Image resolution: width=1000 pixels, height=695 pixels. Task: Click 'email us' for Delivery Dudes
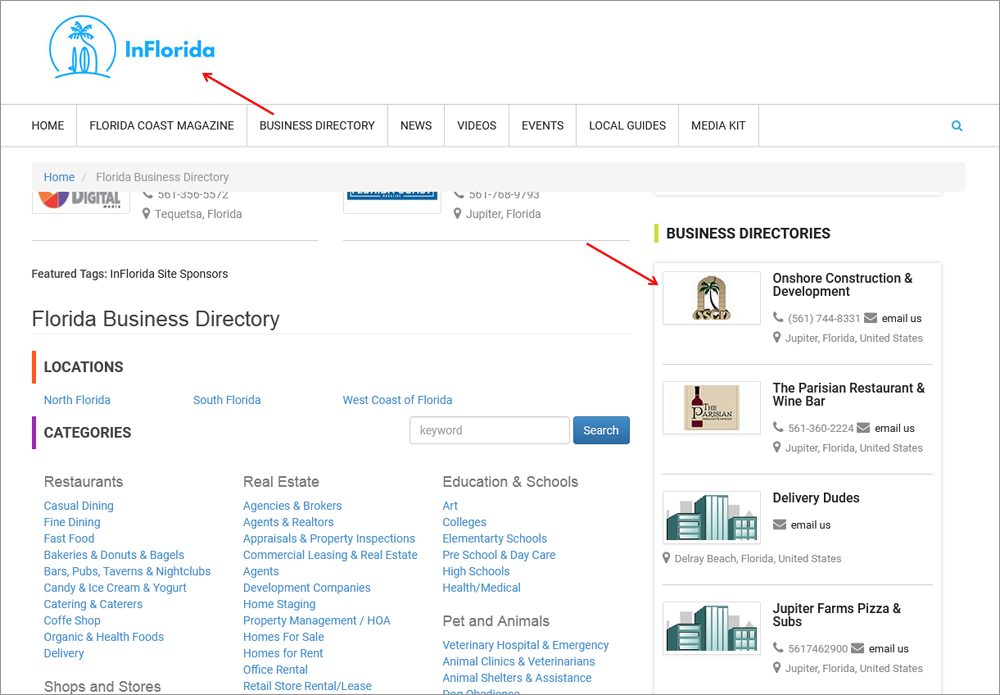tap(810, 524)
